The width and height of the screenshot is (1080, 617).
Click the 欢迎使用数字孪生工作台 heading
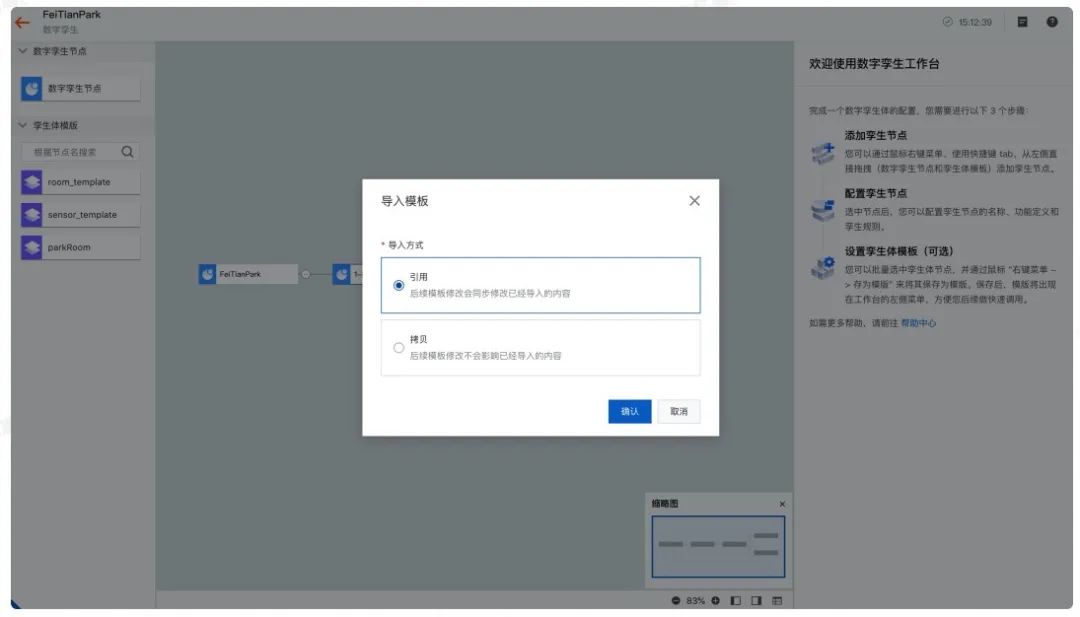click(874, 63)
